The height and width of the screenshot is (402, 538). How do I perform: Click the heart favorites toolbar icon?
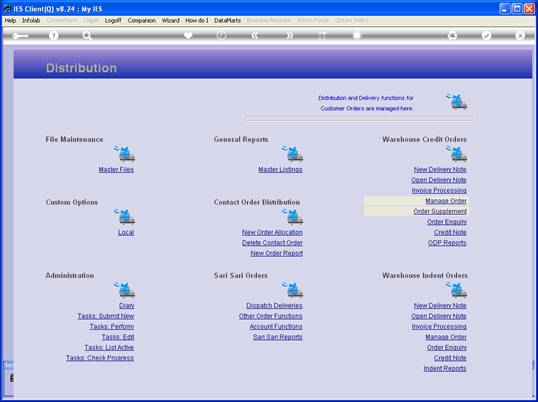tap(188, 35)
